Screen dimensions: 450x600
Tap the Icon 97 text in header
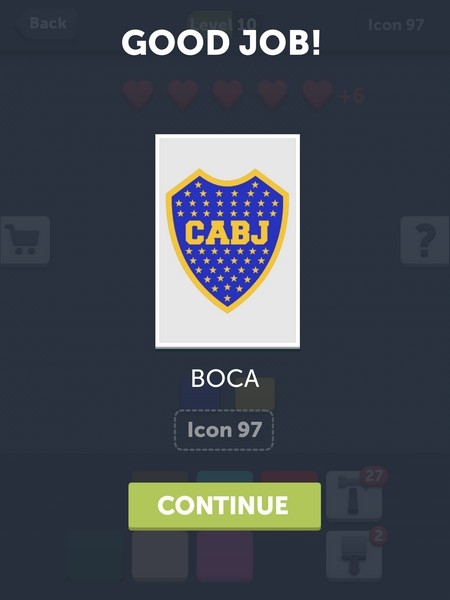(396, 25)
